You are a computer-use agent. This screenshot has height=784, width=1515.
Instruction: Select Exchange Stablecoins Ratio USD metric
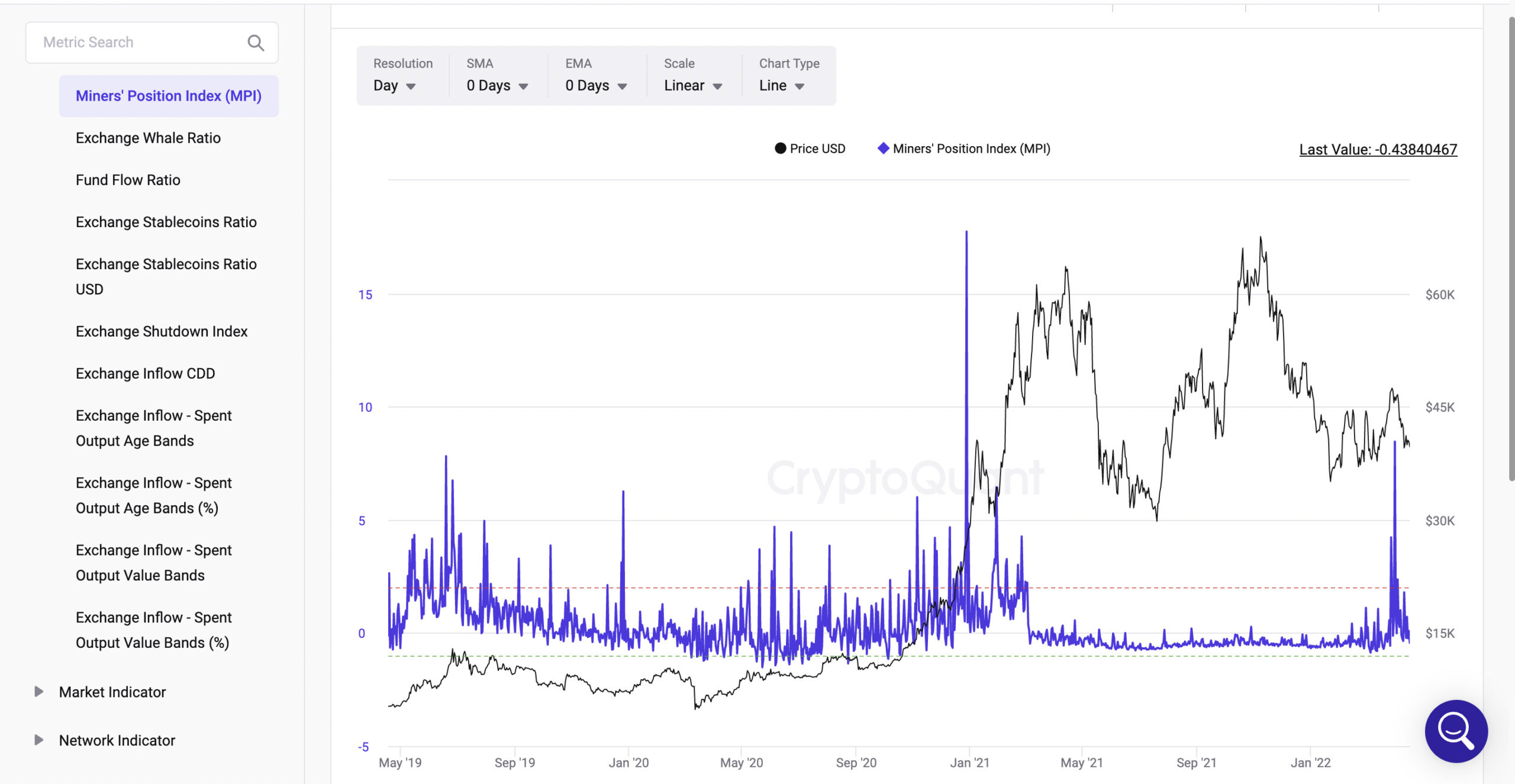166,276
